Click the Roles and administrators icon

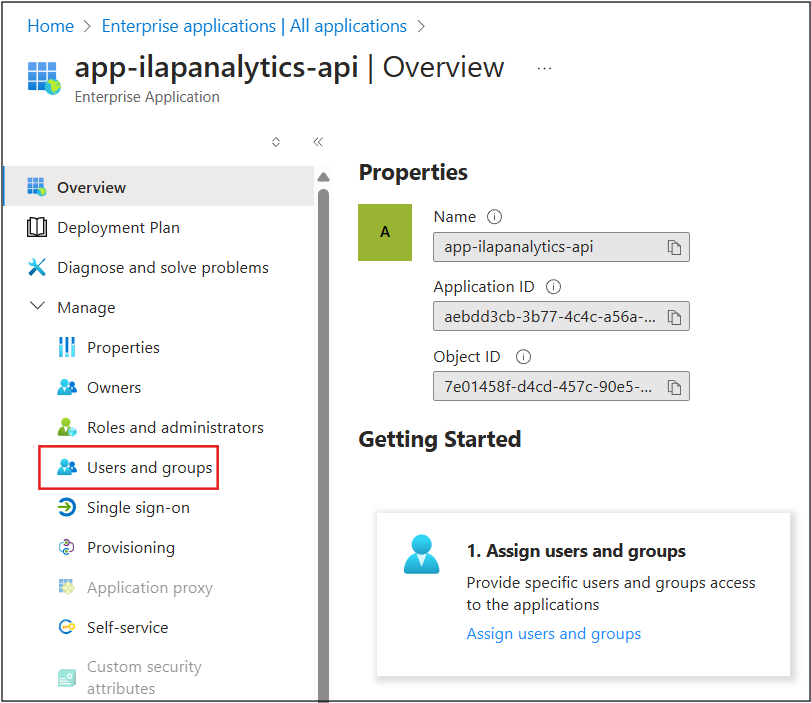(x=67, y=427)
